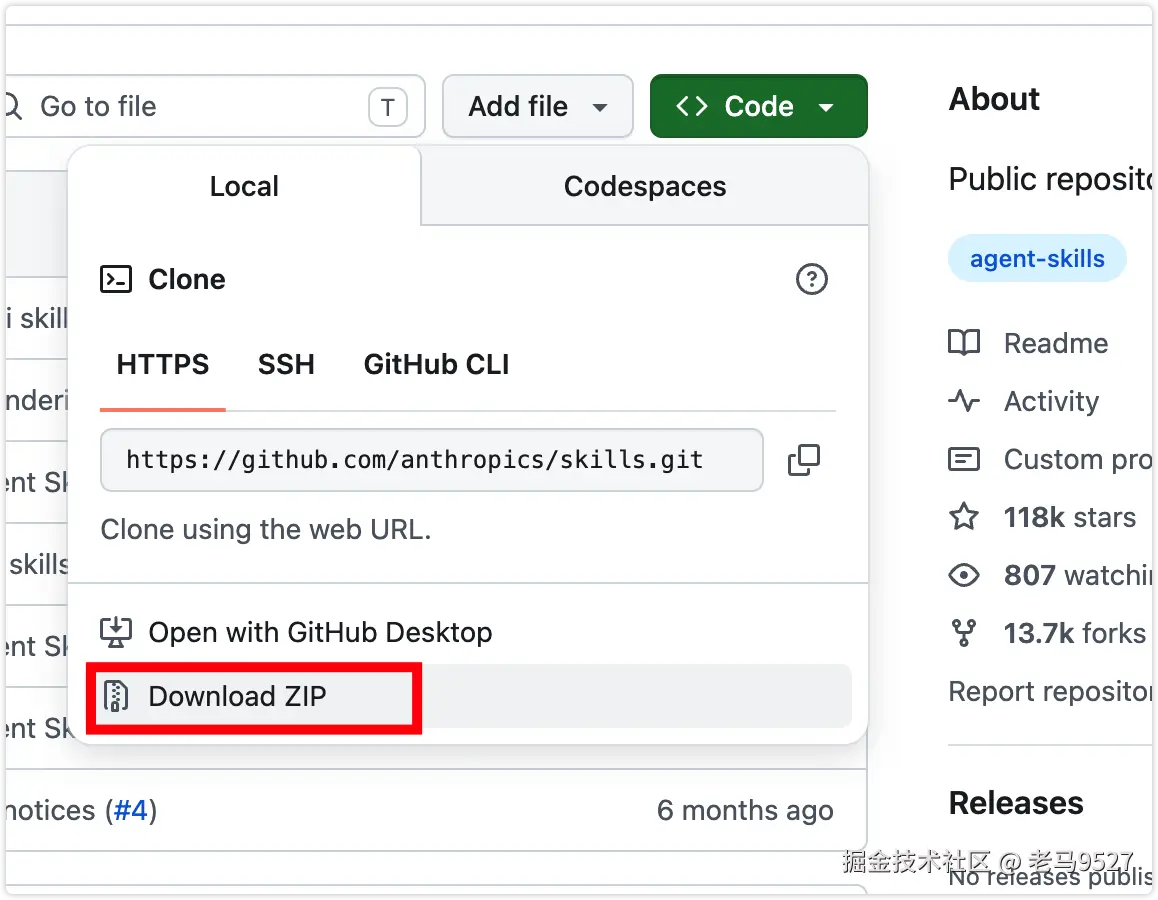Copy the clone URL with the copy icon

point(804,460)
